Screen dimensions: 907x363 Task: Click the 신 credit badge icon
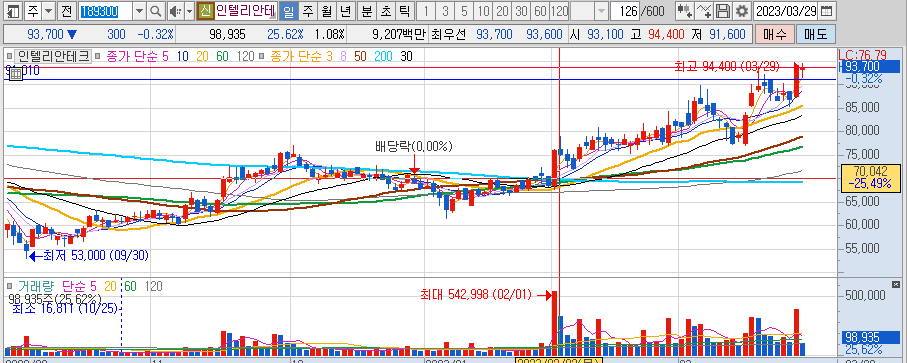pyautogui.click(x=205, y=10)
